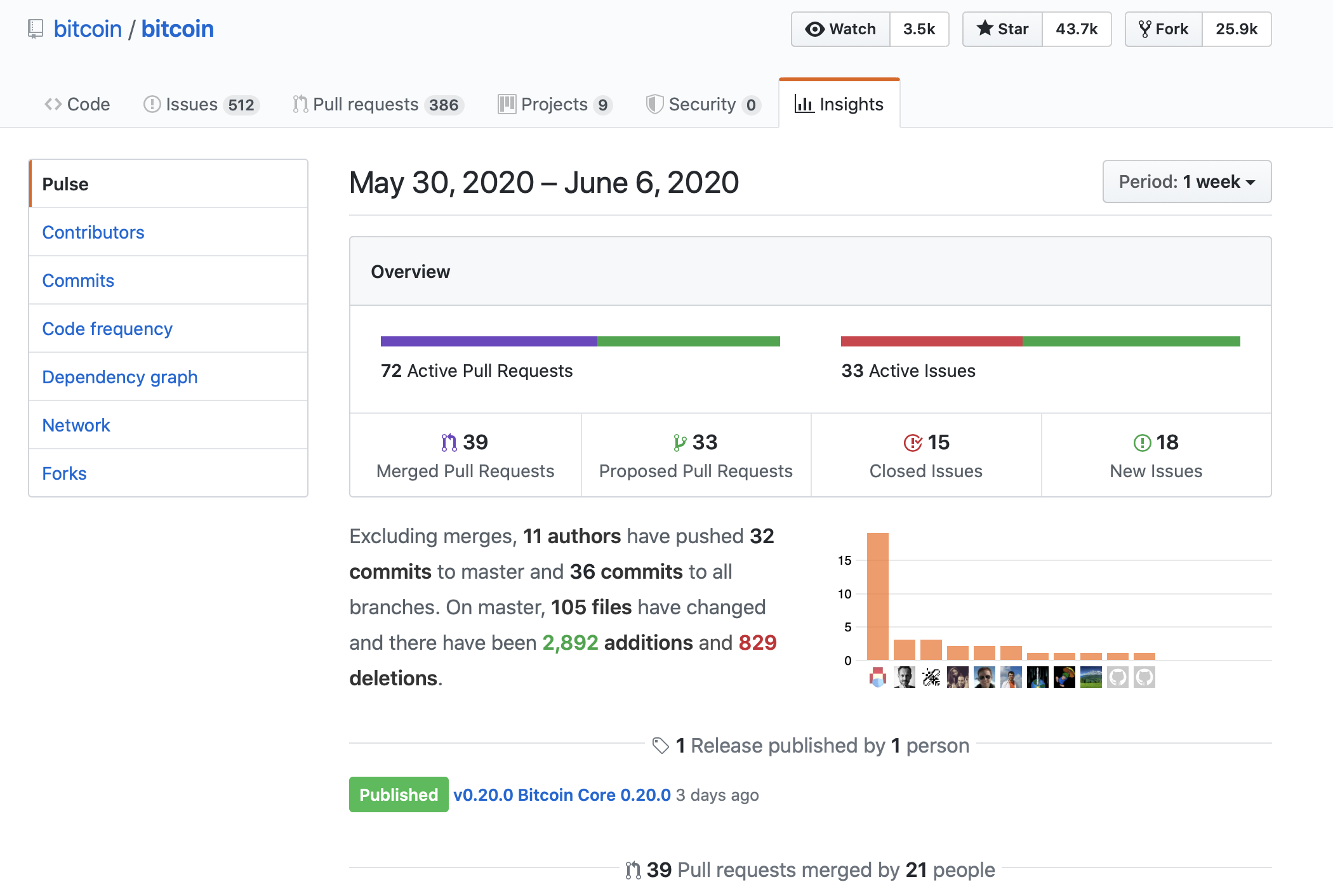
Task: Go to the Security tab
Action: (703, 104)
